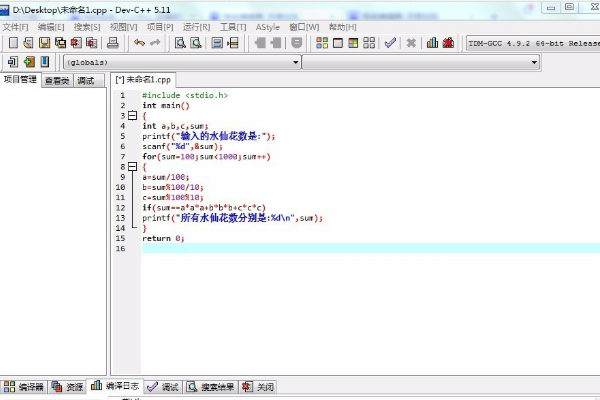
Task: Collapse the code fold at line 3
Action: [132, 115]
